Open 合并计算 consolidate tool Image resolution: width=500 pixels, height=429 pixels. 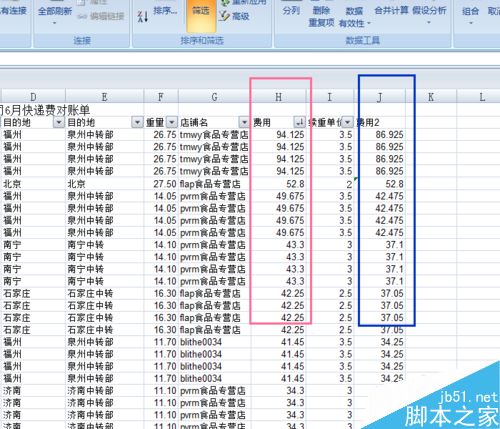coord(391,11)
